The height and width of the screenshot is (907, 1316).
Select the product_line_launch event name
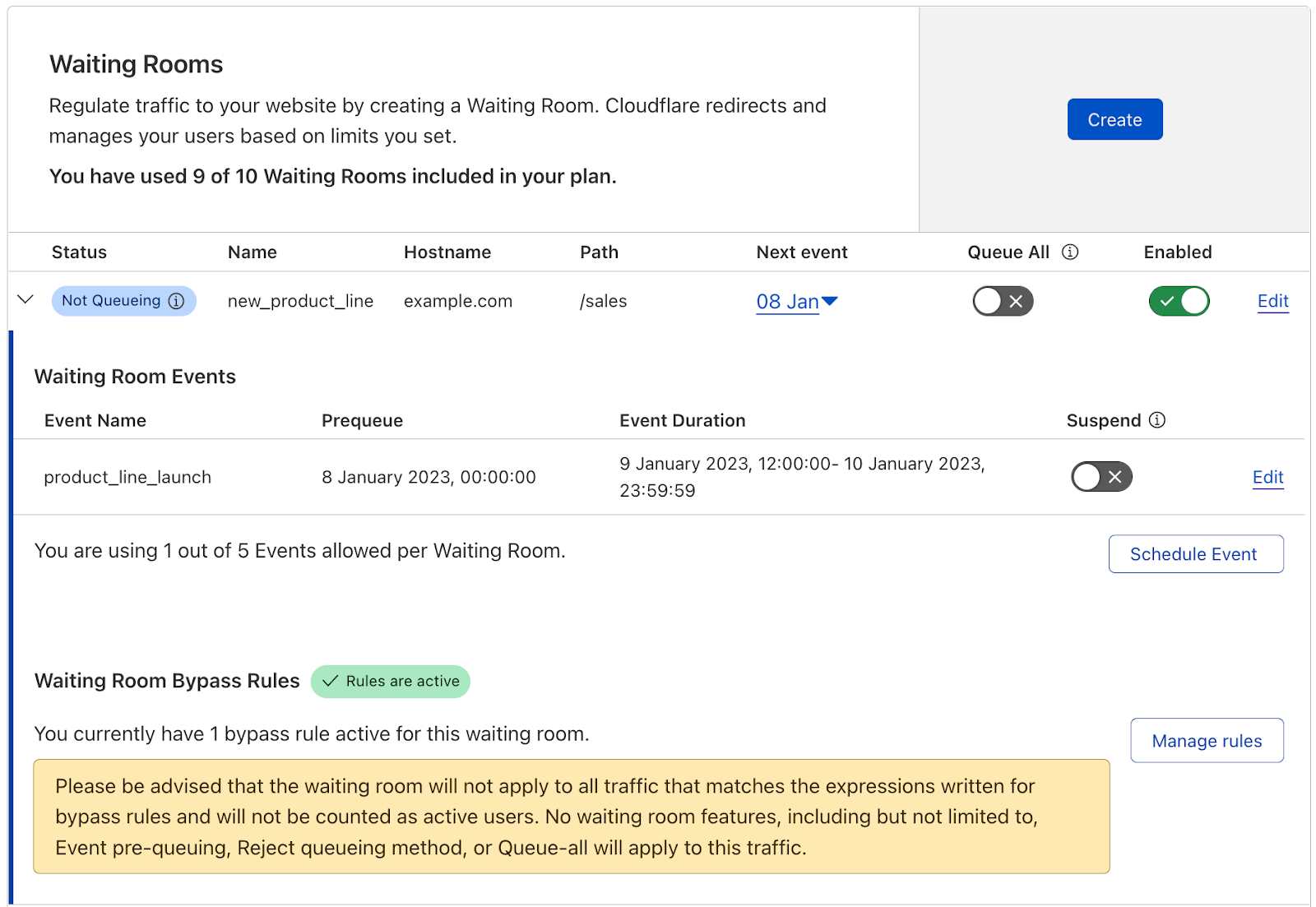[x=127, y=477]
